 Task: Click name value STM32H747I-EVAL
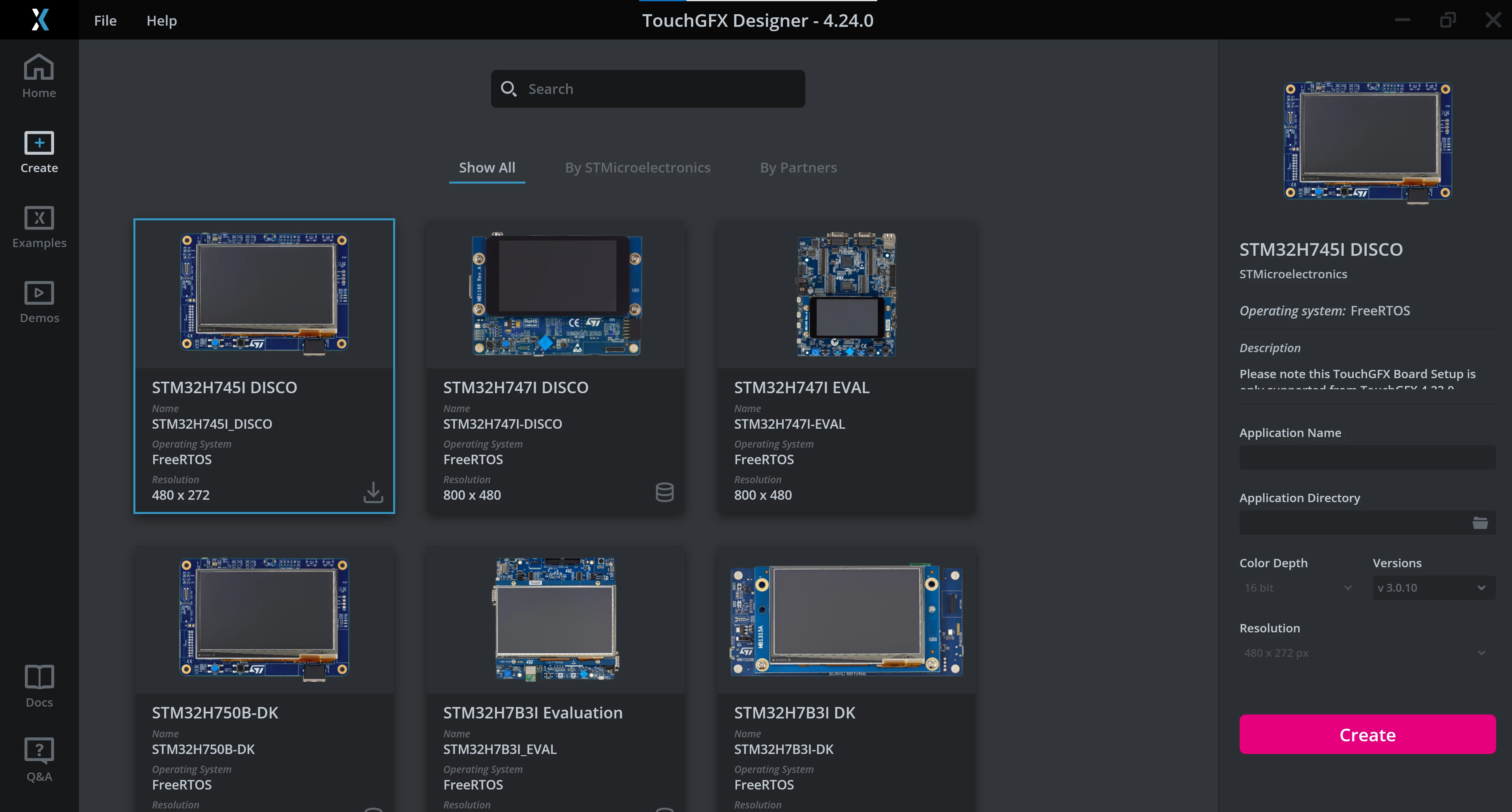pos(790,424)
